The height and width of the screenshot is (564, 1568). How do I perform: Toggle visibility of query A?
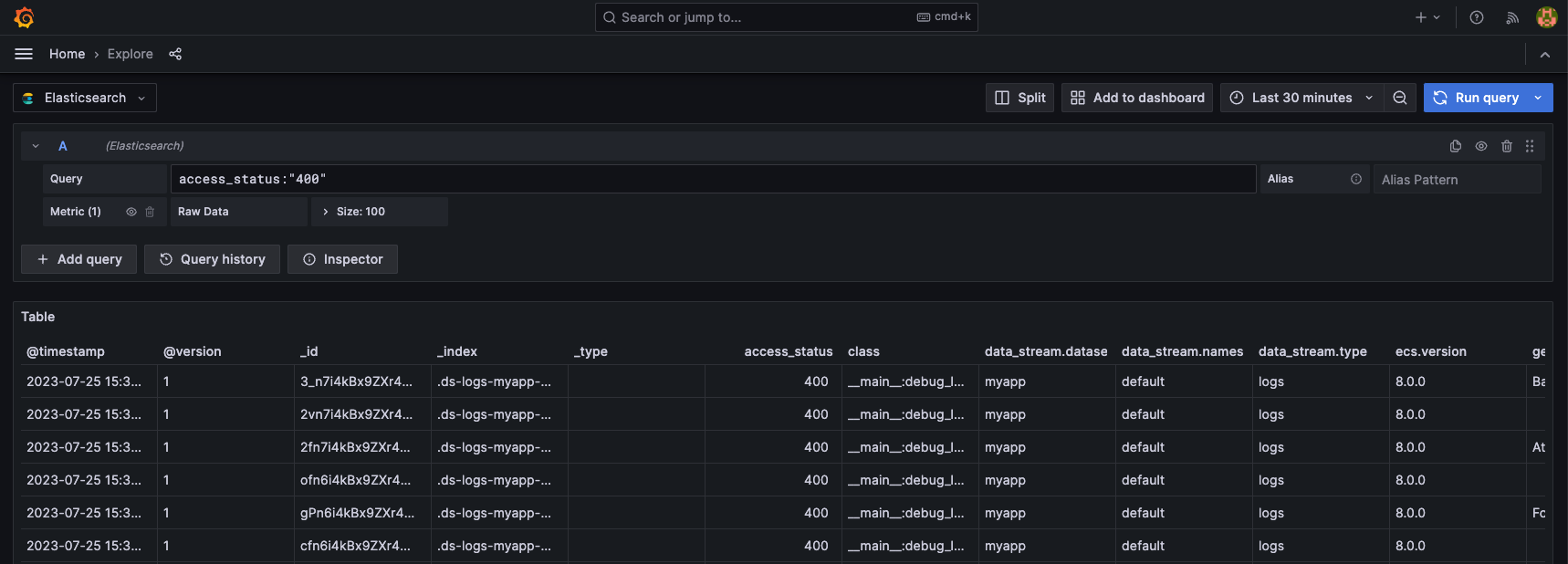pos(1481,146)
